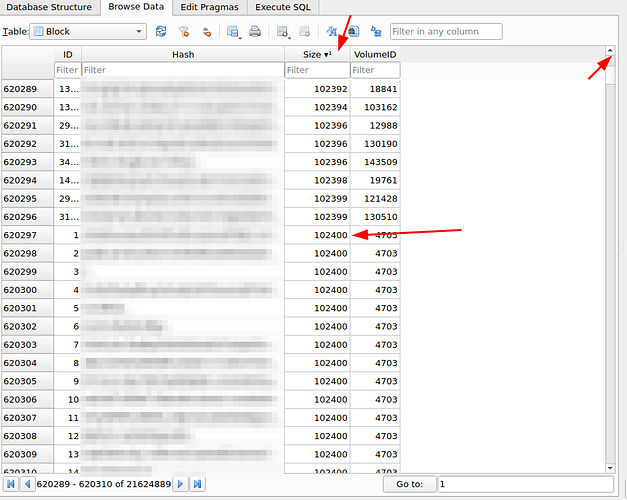
Task: Jump to the first page of records
Action: tap(11, 484)
